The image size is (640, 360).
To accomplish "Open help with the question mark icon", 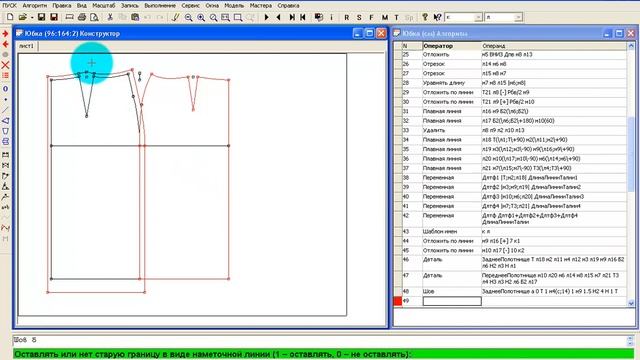I will tap(425, 17).
